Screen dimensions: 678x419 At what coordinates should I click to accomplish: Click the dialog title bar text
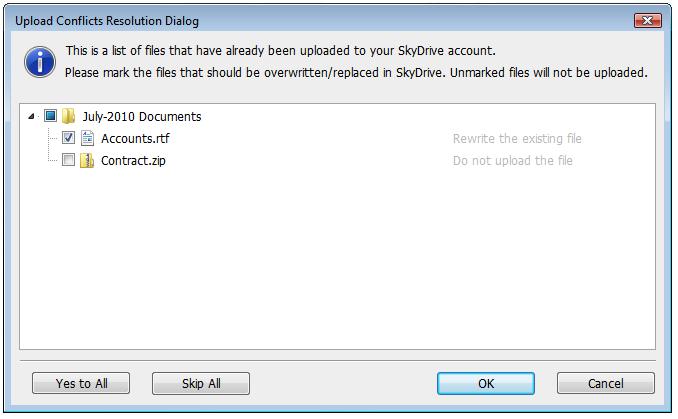107,21
